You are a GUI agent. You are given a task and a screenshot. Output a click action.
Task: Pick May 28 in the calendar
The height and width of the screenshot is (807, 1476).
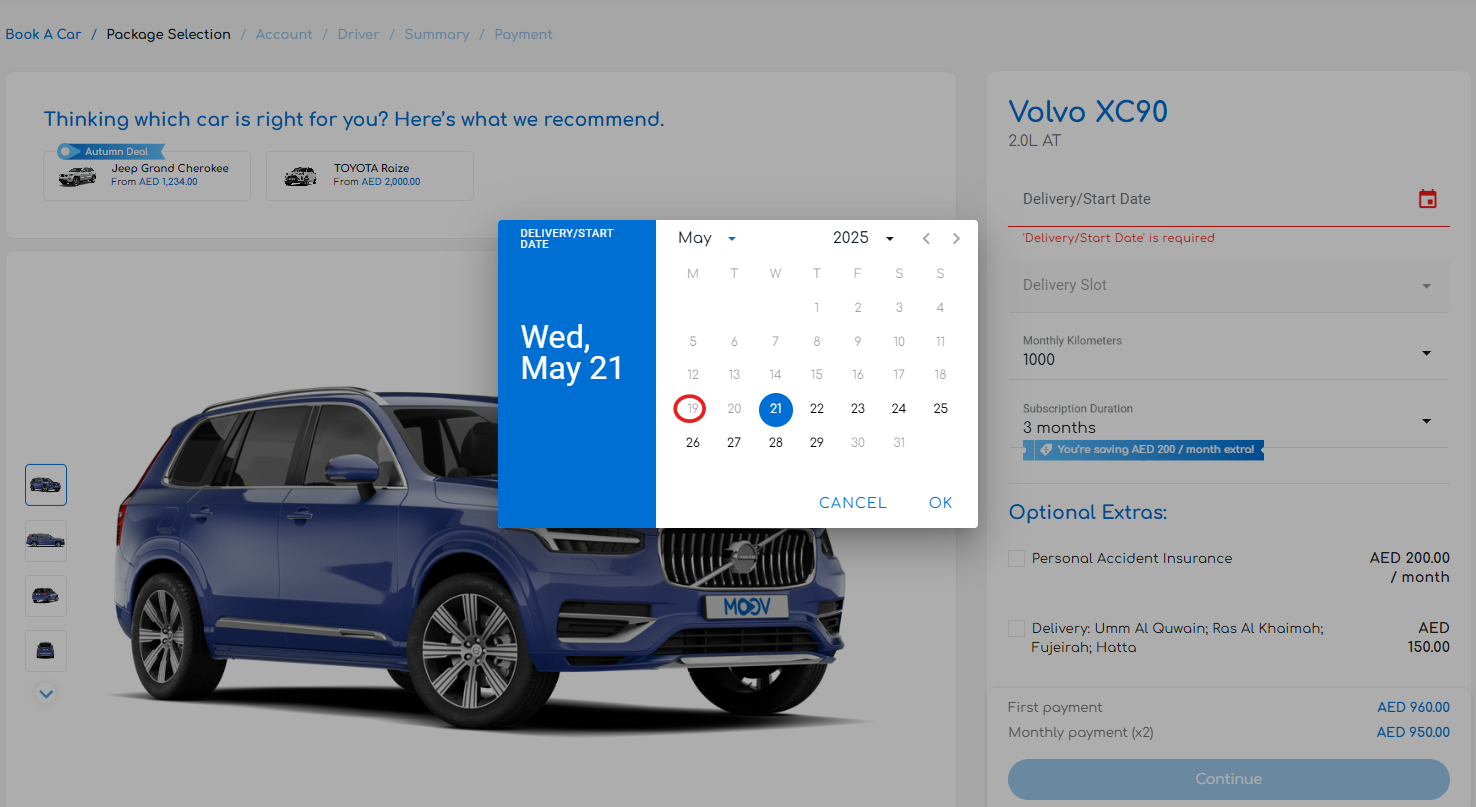click(x=776, y=443)
